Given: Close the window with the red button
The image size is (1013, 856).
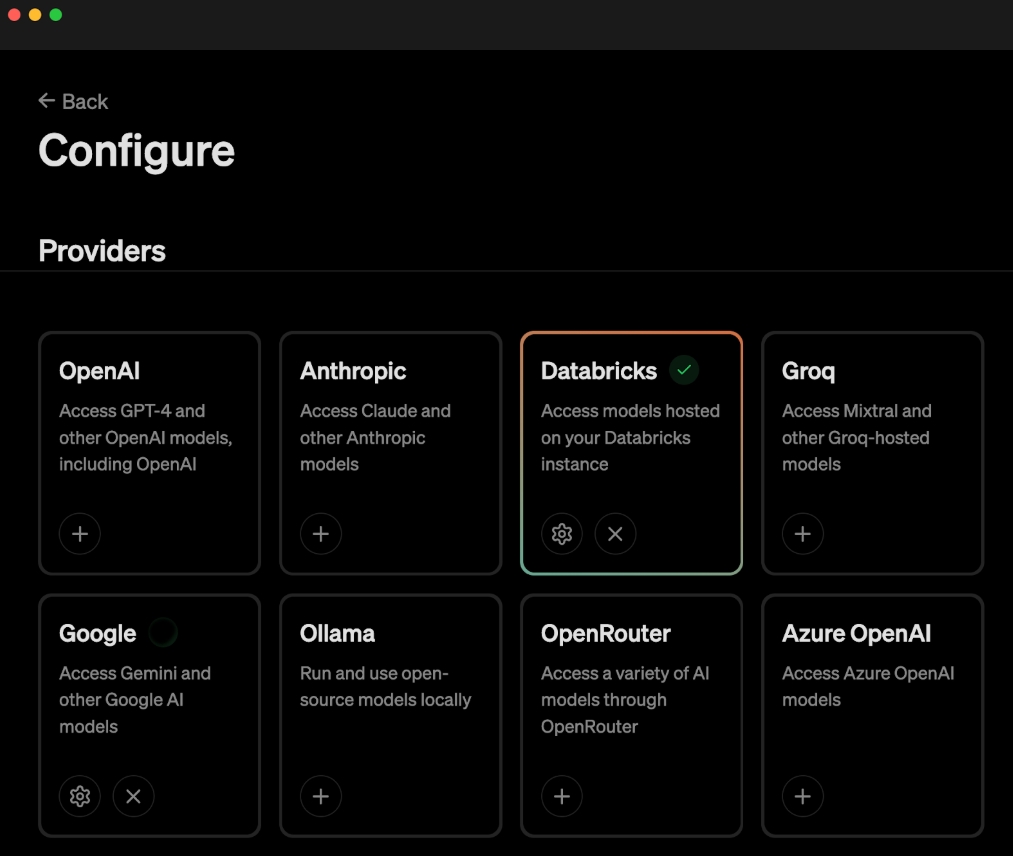Looking at the screenshot, I should [x=14, y=15].
